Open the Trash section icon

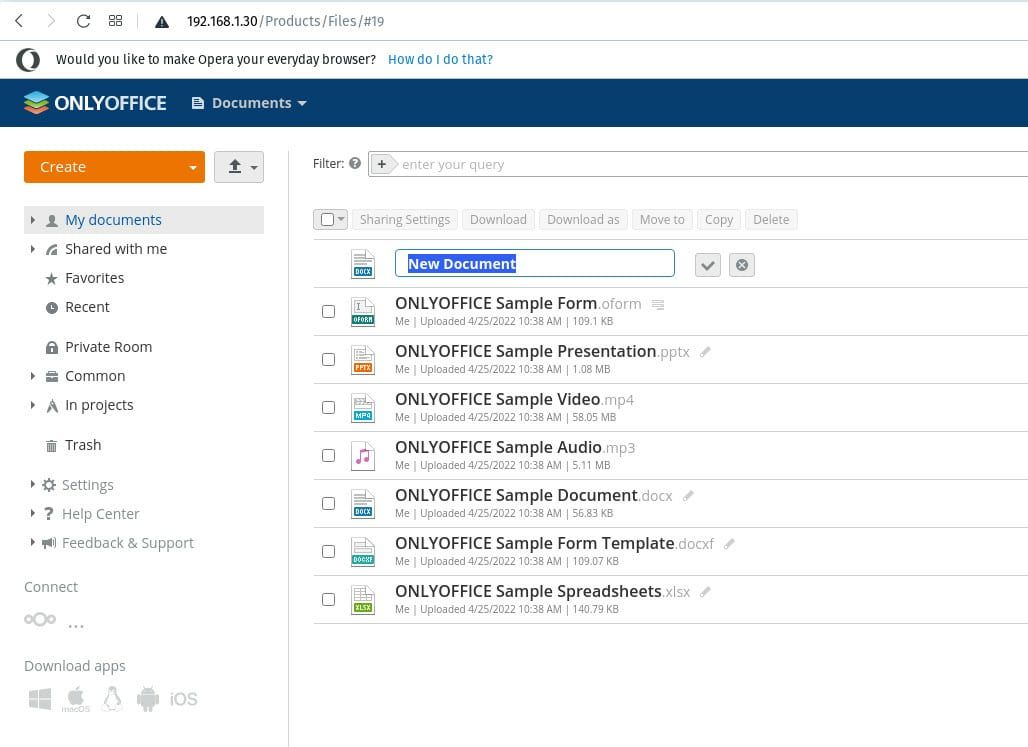(50, 445)
